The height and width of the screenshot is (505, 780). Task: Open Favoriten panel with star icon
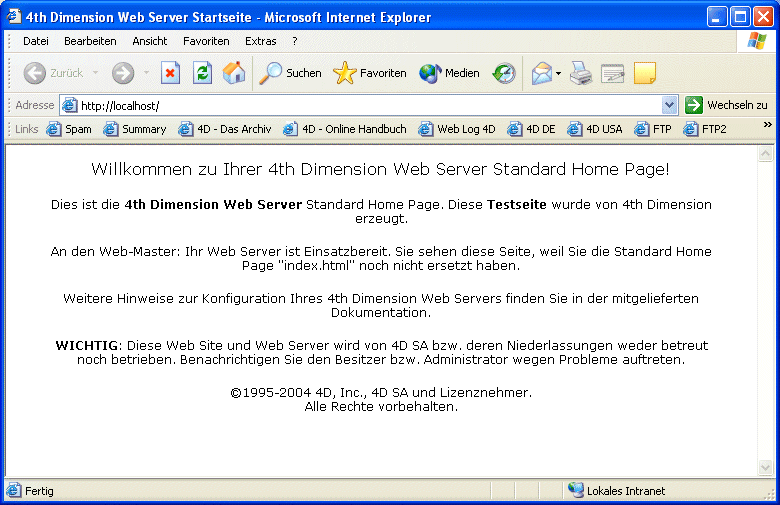[370, 73]
